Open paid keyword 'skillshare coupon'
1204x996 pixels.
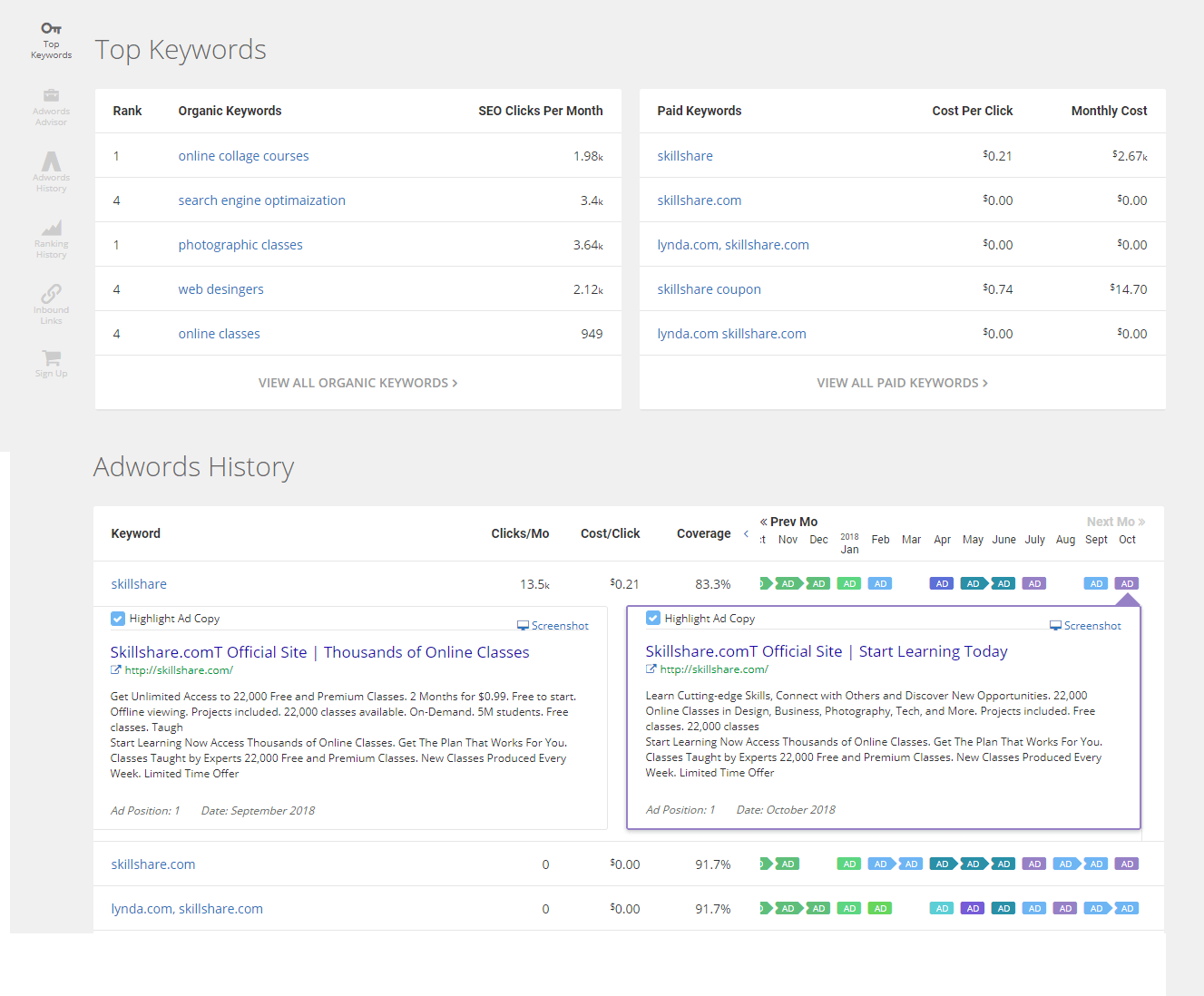pos(709,289)
